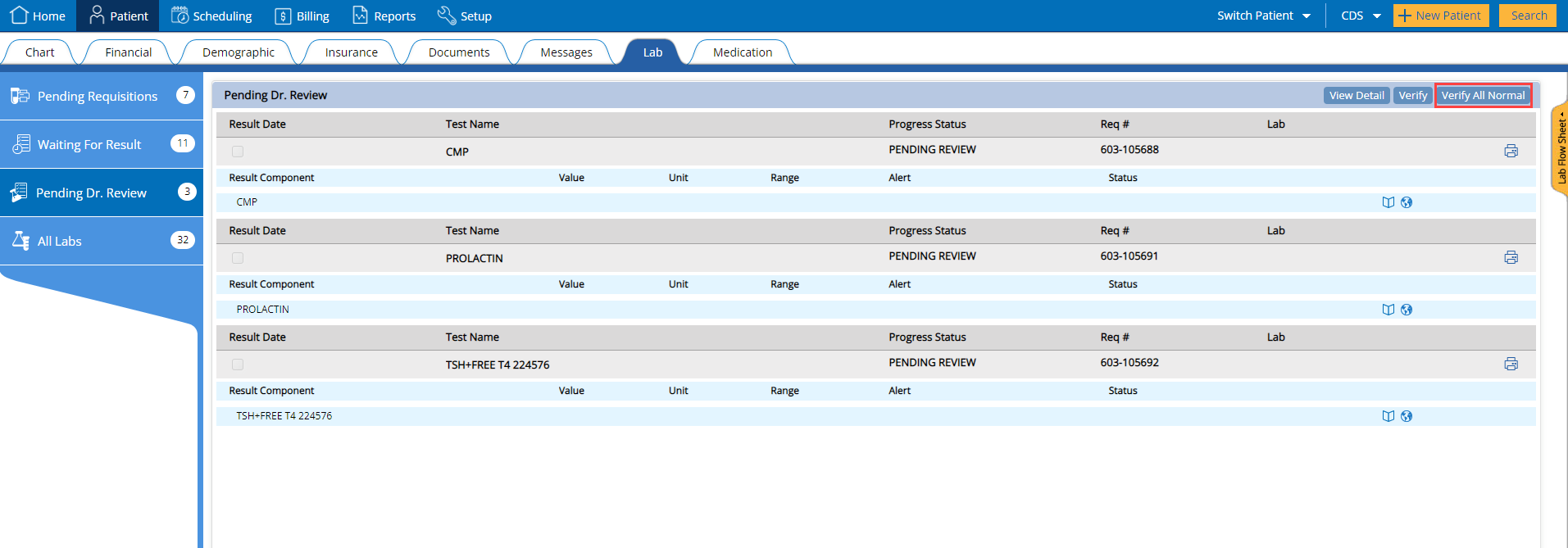Select the Lab tab
This screenshot has height=548, width=1568.
(x=652, y=52)
